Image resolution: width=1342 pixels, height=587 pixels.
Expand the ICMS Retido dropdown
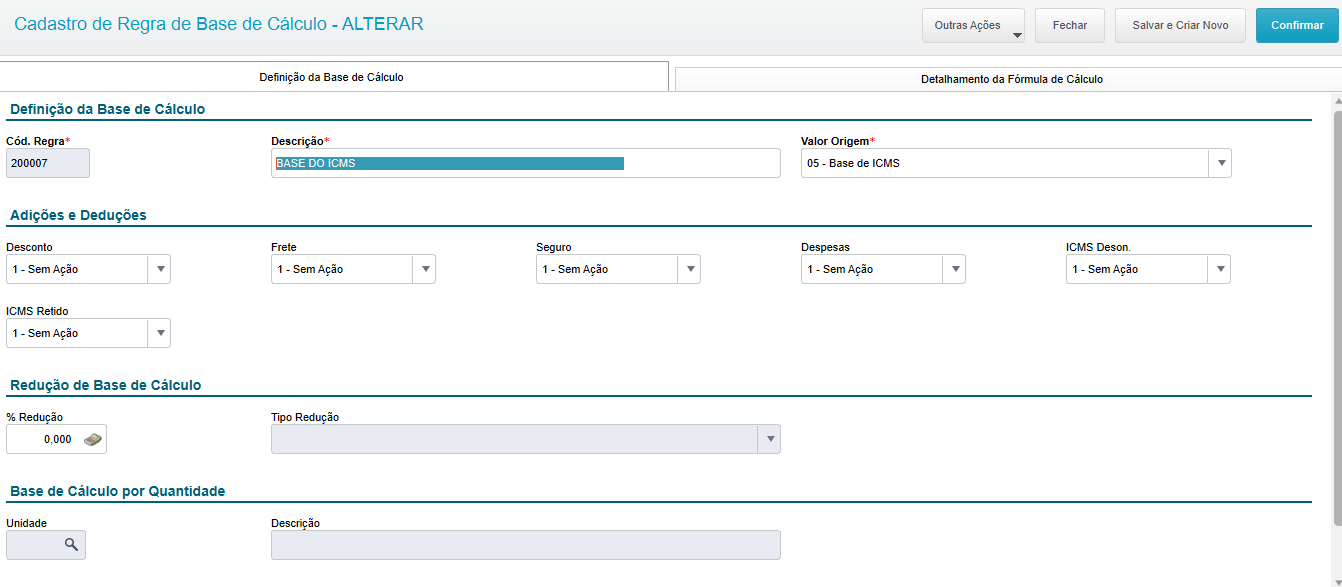click(x=159, y=333)
